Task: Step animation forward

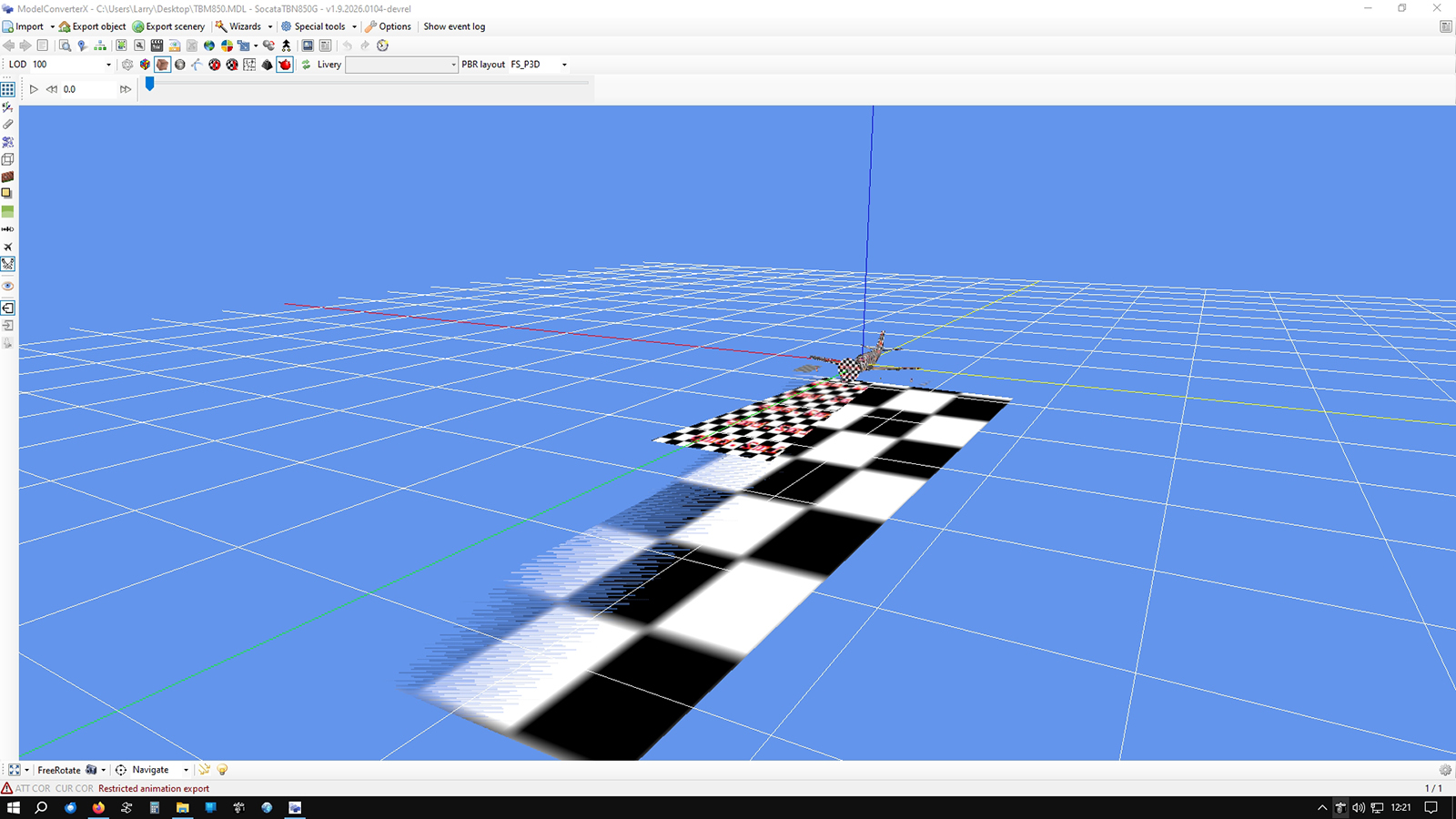Action: [x=125, y=89]
